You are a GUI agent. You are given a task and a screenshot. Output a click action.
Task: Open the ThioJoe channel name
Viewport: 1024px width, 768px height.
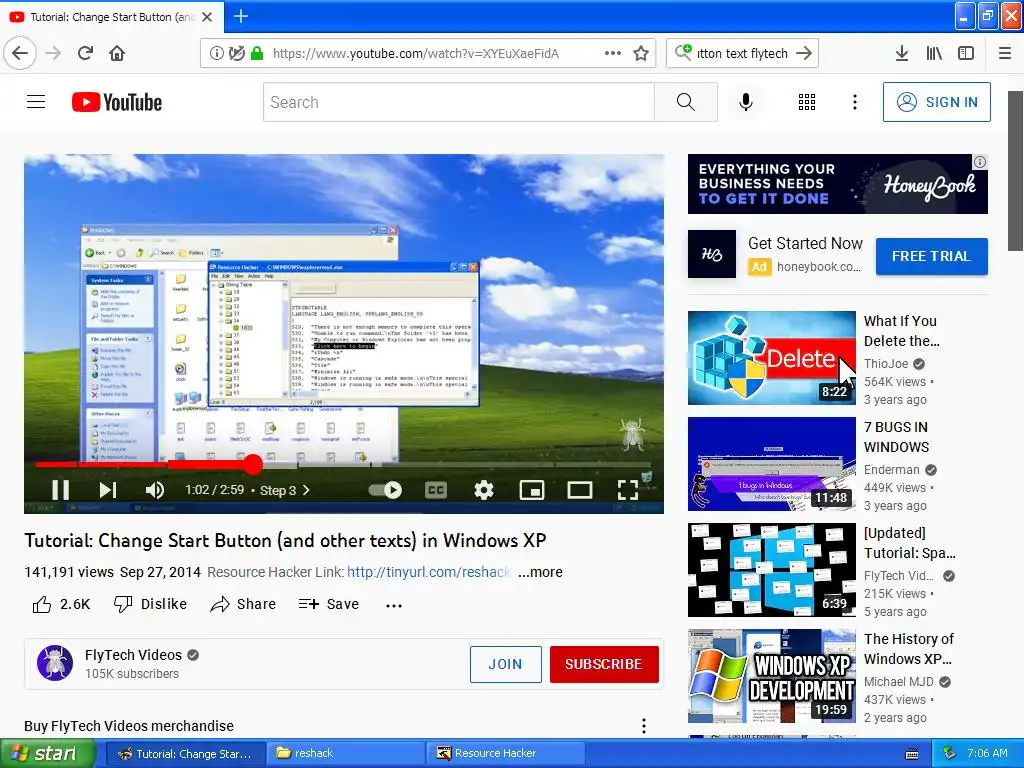click(x=886, y=364)
